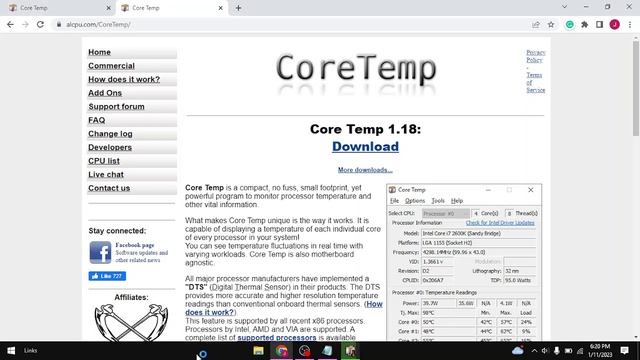Open the Commercial navigation link
The width and height of the screenshot is (640, 360).
111,66
